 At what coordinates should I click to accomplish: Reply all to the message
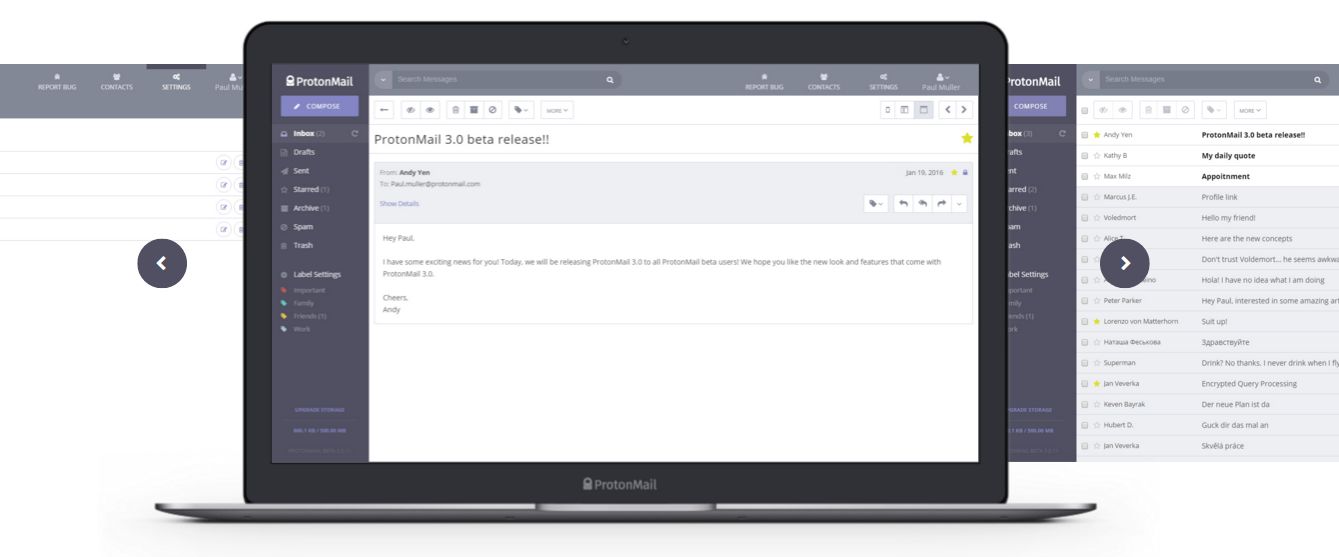(x=922, y=203)
